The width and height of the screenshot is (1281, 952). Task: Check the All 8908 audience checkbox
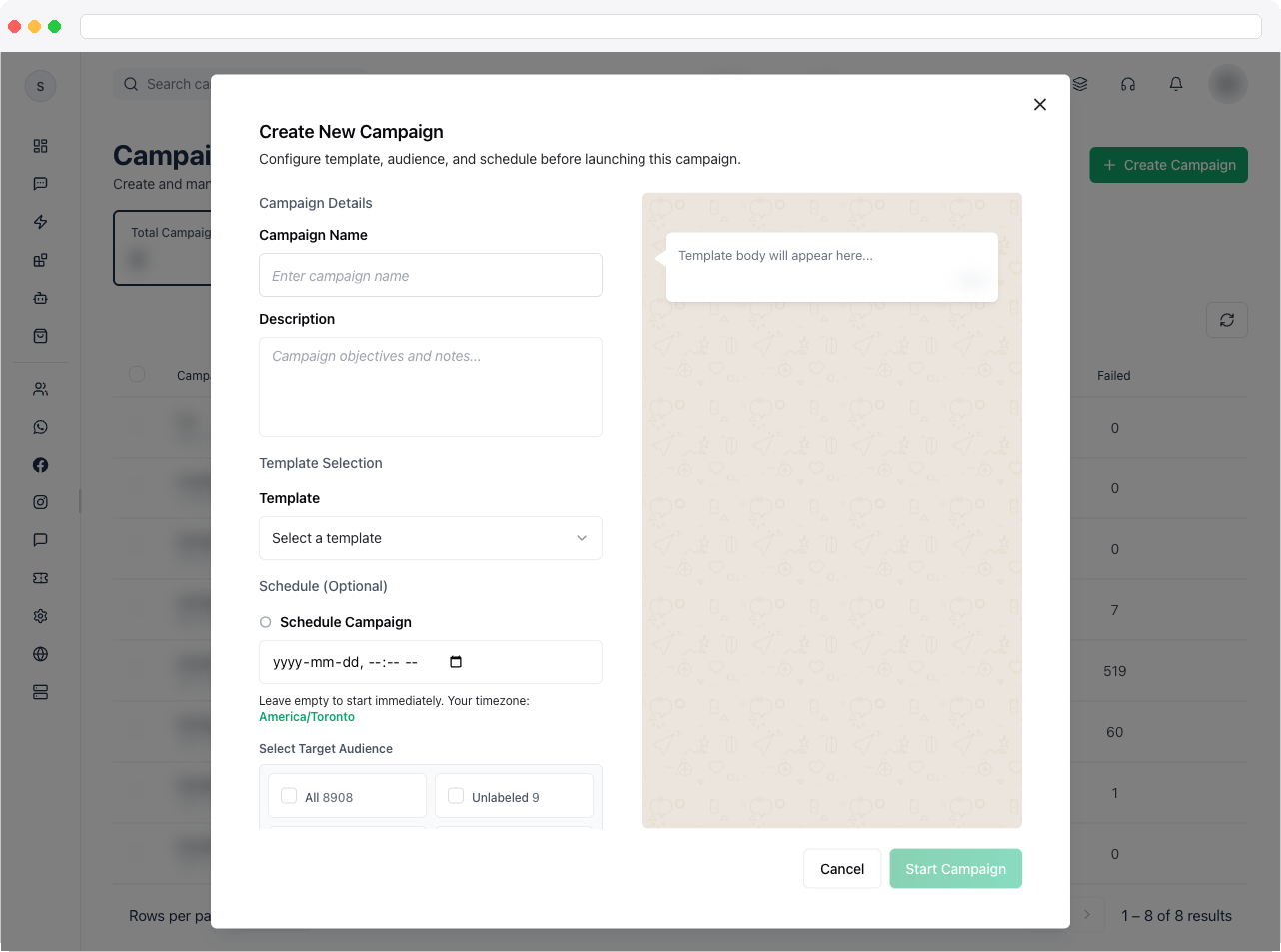(289, 796)
